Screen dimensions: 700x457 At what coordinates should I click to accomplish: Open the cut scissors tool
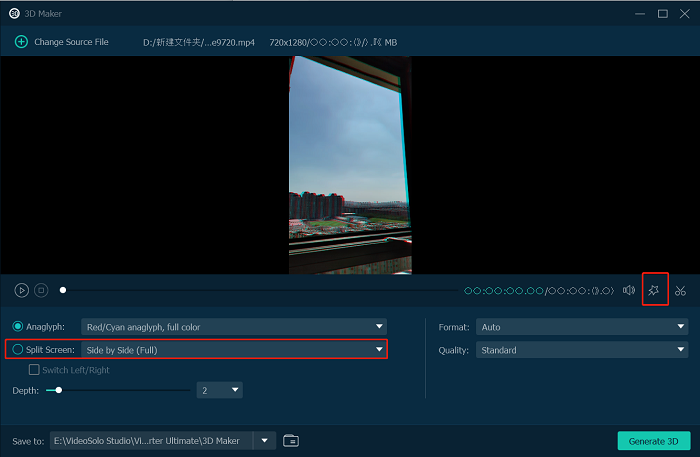[680, 291]
